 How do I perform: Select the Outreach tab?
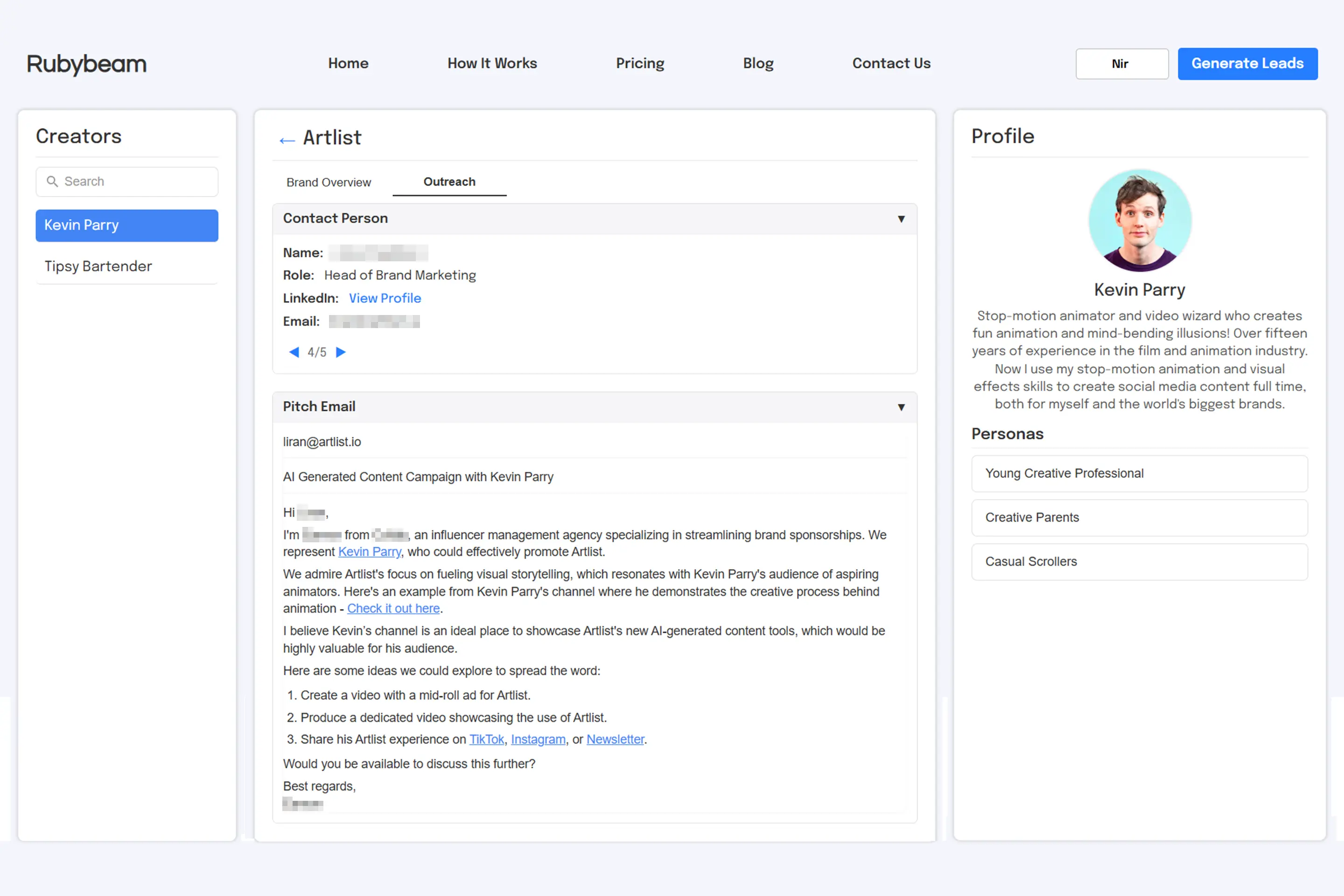click(x=449, y=182)
